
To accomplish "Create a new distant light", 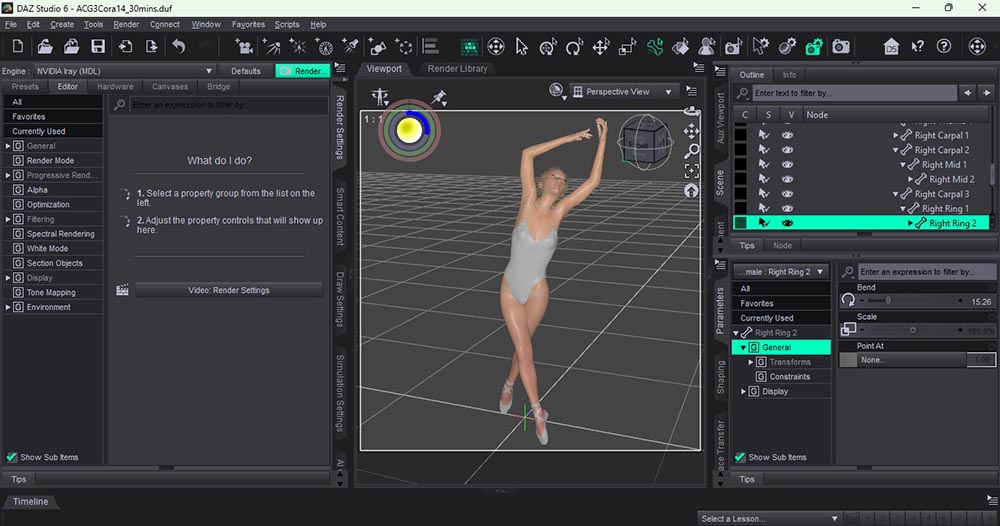I will 271,47.
